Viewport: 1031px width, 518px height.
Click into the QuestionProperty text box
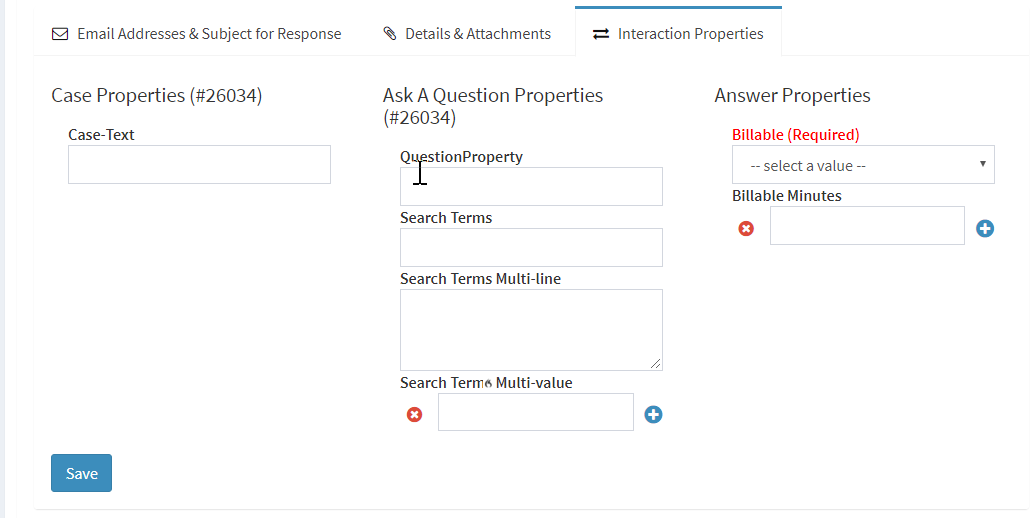pyautogui.click(x=531, y=187)
